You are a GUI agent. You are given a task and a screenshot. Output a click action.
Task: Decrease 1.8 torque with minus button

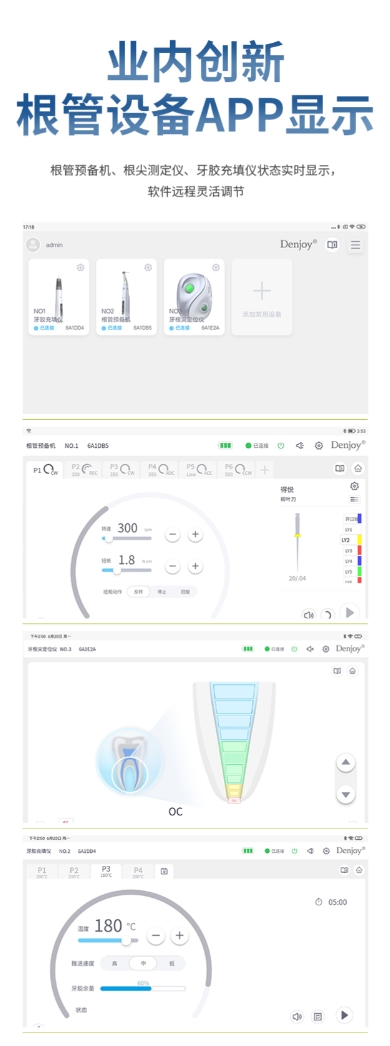[173, 566]
